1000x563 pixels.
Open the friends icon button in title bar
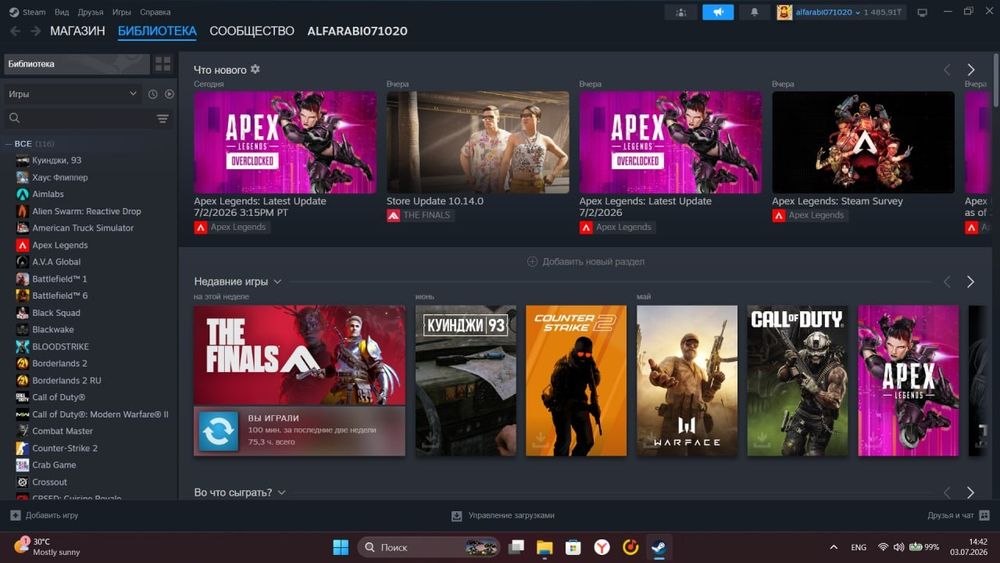pos(681,12)
